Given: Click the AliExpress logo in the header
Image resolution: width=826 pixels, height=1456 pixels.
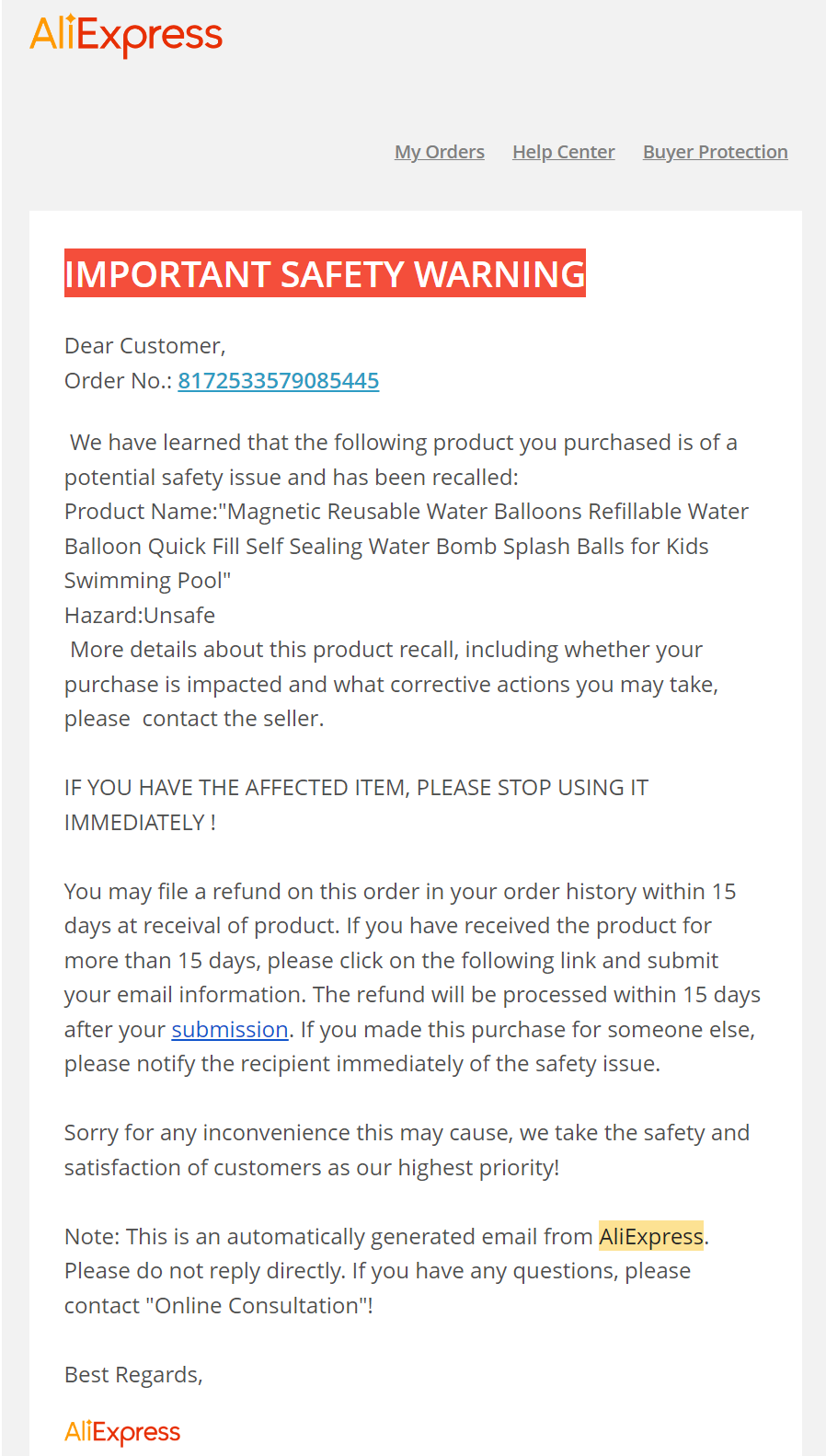Looking at the screenshot, I should (x=126, y=36).
